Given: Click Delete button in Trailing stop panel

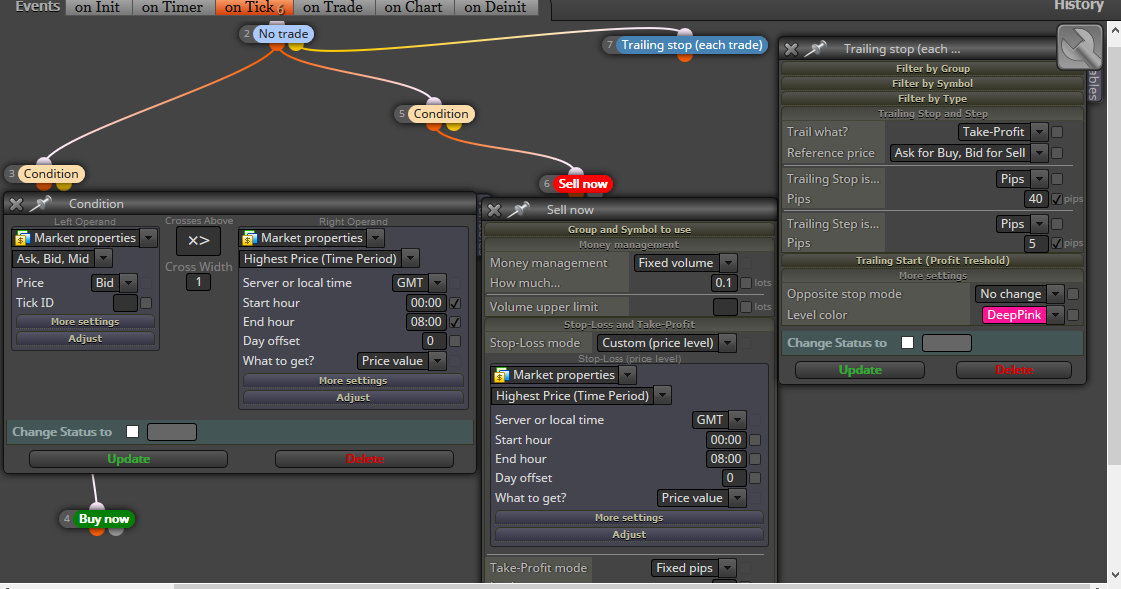Looking at the screenshot, I should [x=1014, y=370].
